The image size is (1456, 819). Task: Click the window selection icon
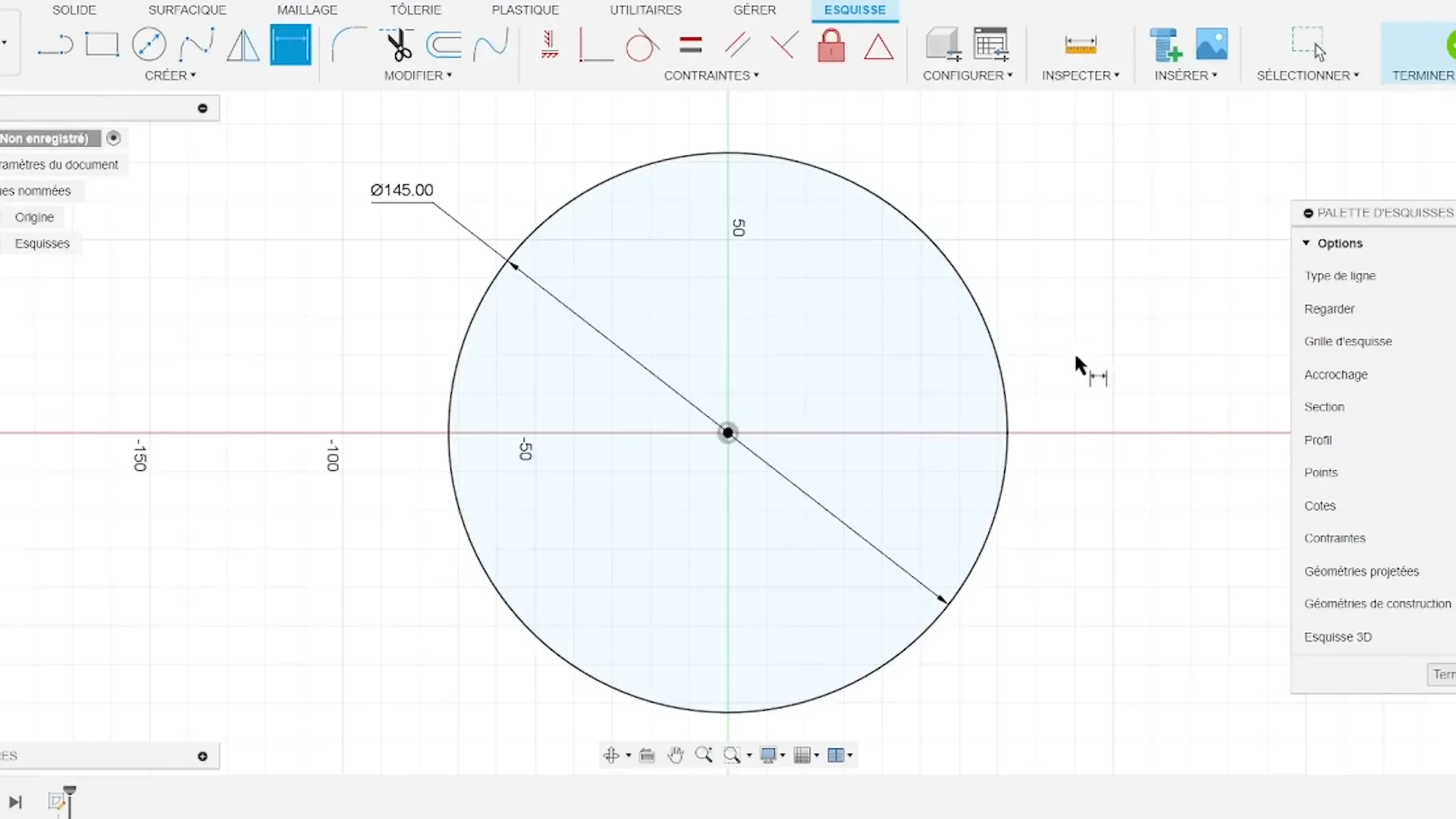point(1308,43)
